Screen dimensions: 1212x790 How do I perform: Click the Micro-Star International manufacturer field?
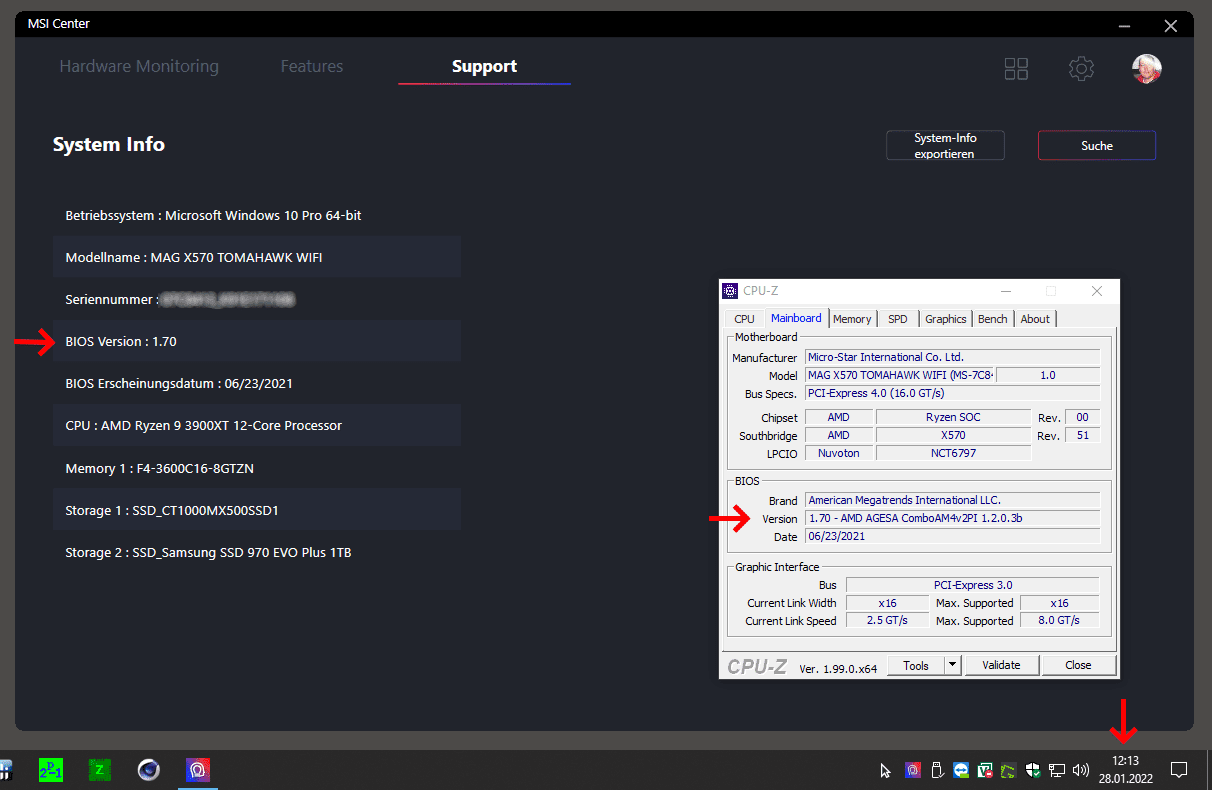click(x=953, y=357)
